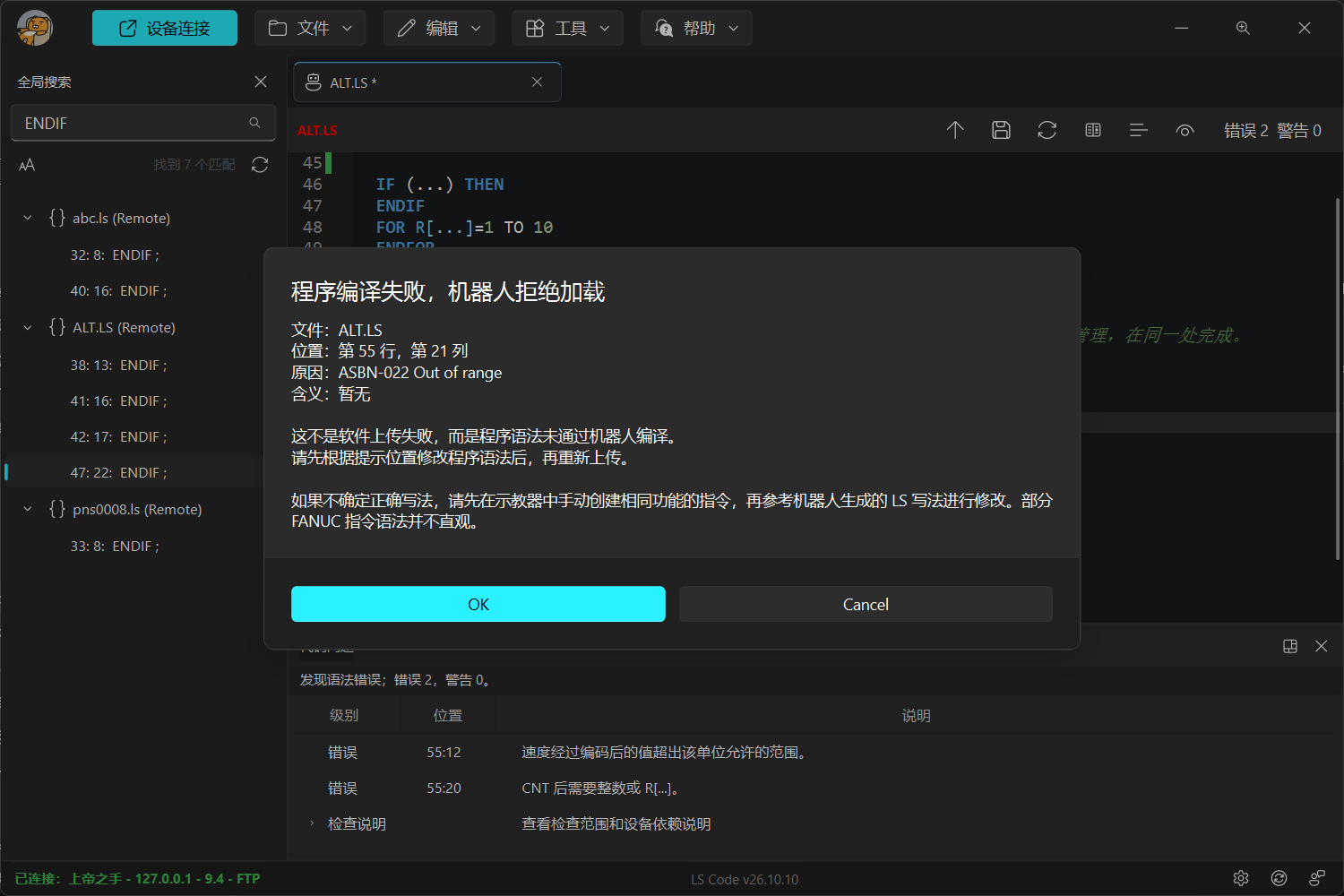Toggle the eye preview icon
This screenshot has width=1344, height=896.
pyautogui.click(x=1185, y=130)
